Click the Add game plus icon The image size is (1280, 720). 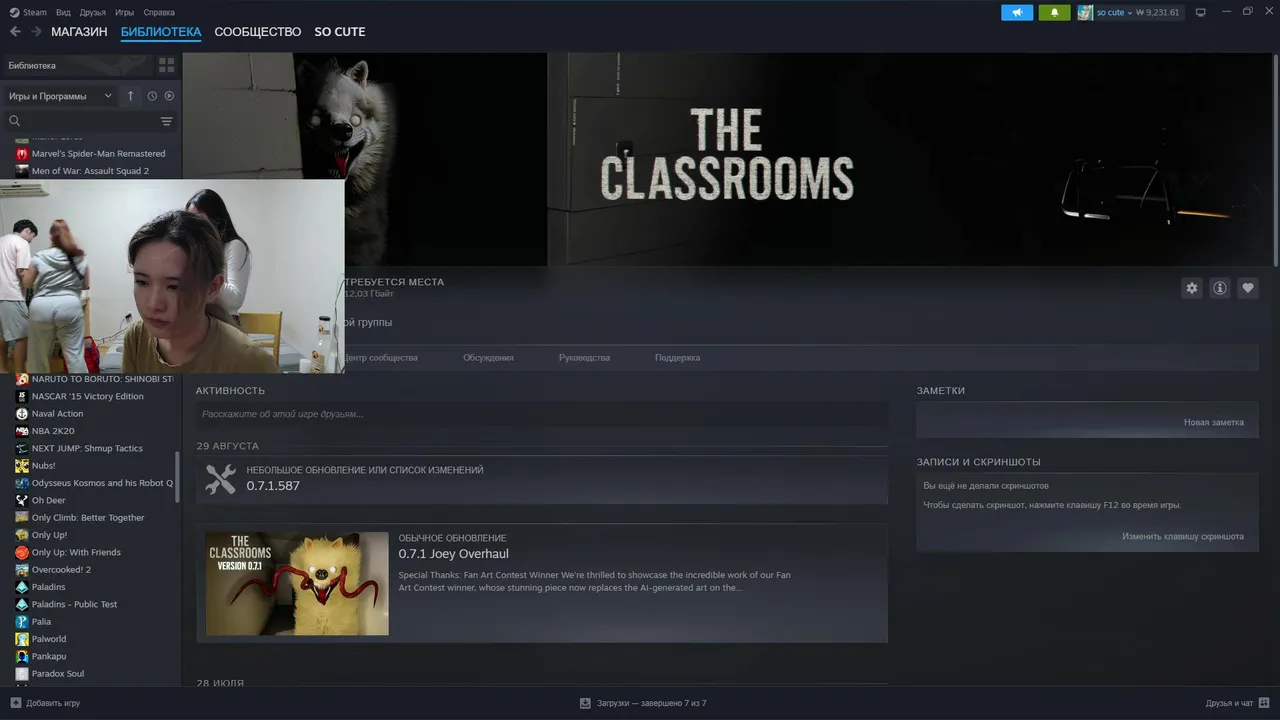[x=15, y=703]
